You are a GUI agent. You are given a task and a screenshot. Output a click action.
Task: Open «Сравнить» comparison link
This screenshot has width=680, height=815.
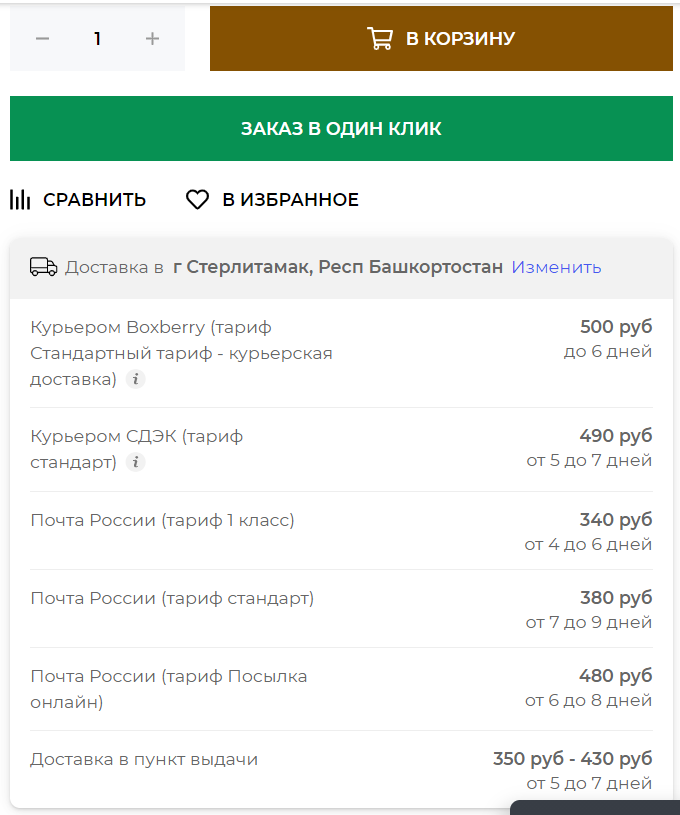click(x=94, y=200)
